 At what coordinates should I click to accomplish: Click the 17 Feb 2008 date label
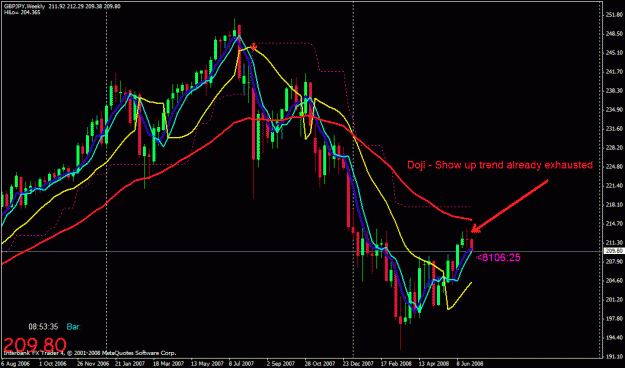(x=397, y=364)
